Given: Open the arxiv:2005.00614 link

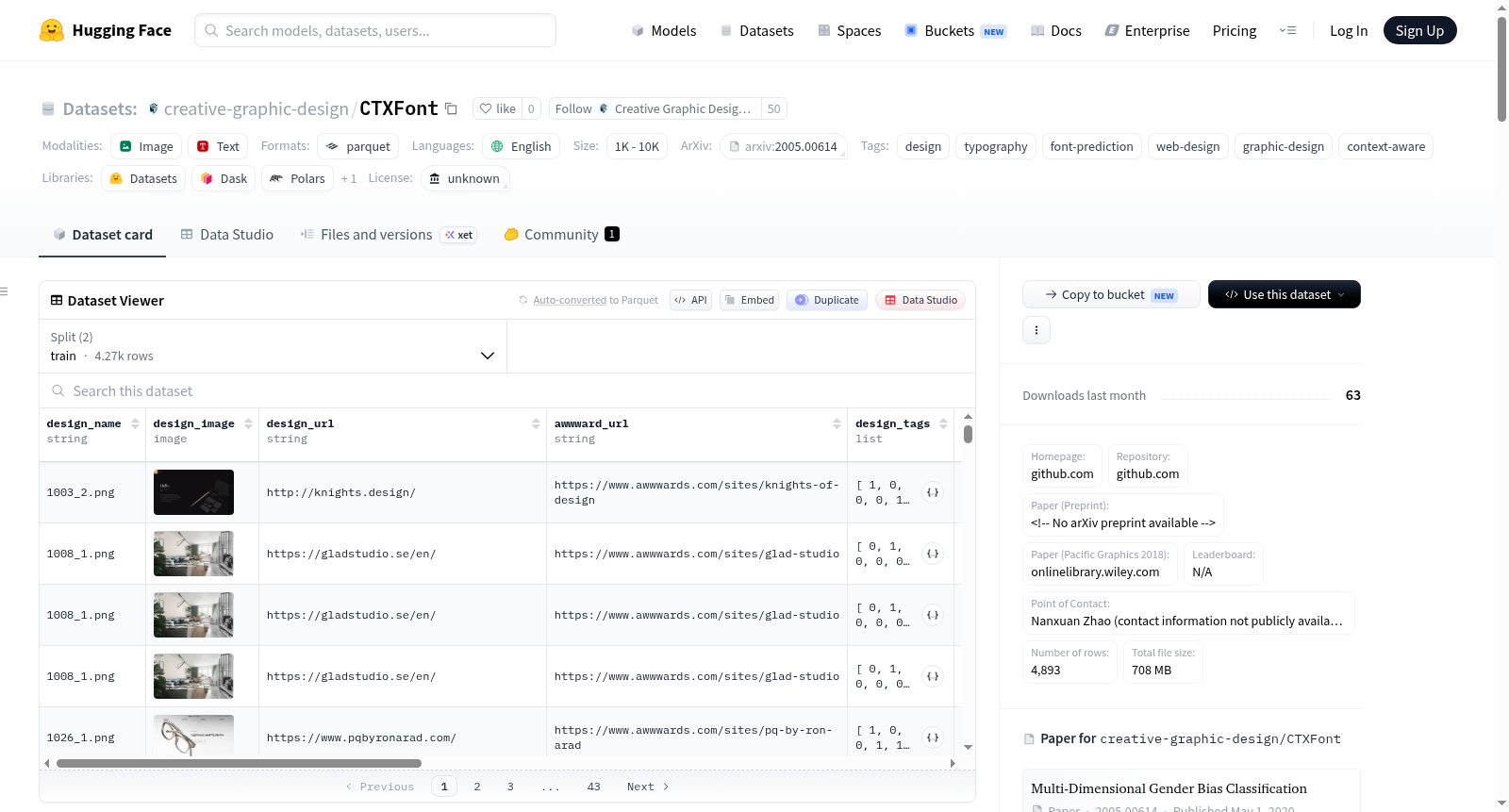Looking at the screenshot, I should coord(783,146).
